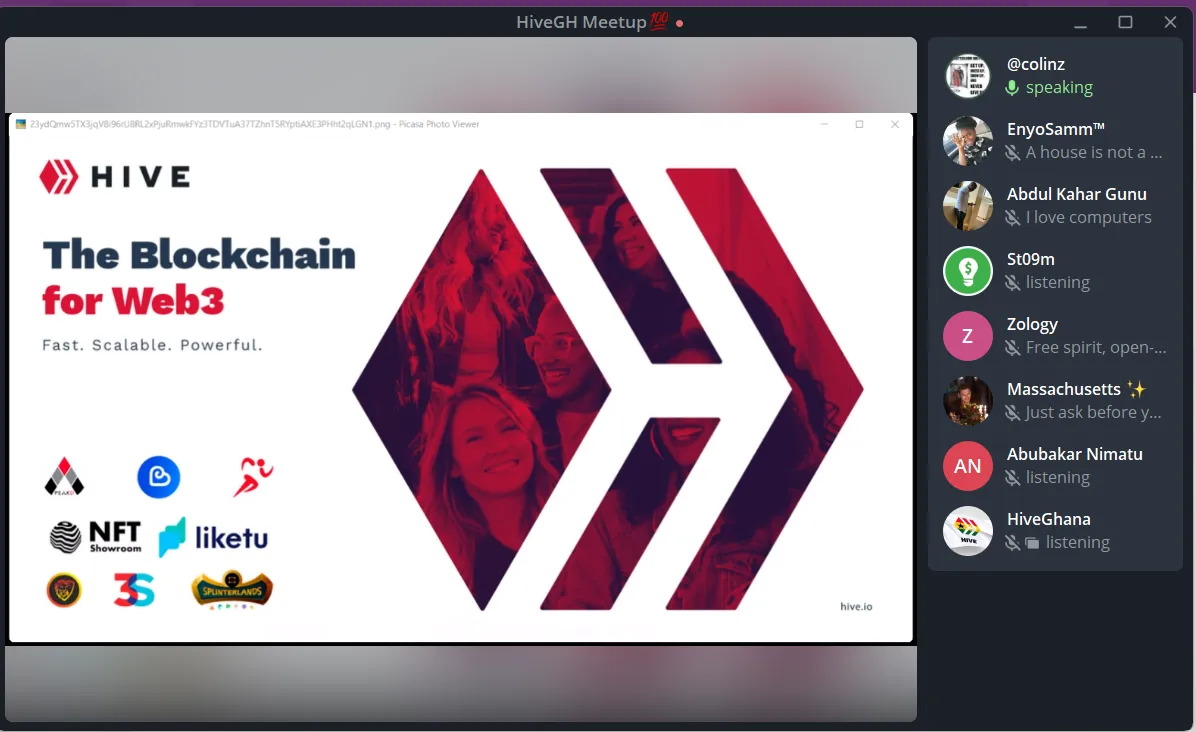Select the @colinz name text
This screenshot has width=1196, height=732.
coord(1036,64)
